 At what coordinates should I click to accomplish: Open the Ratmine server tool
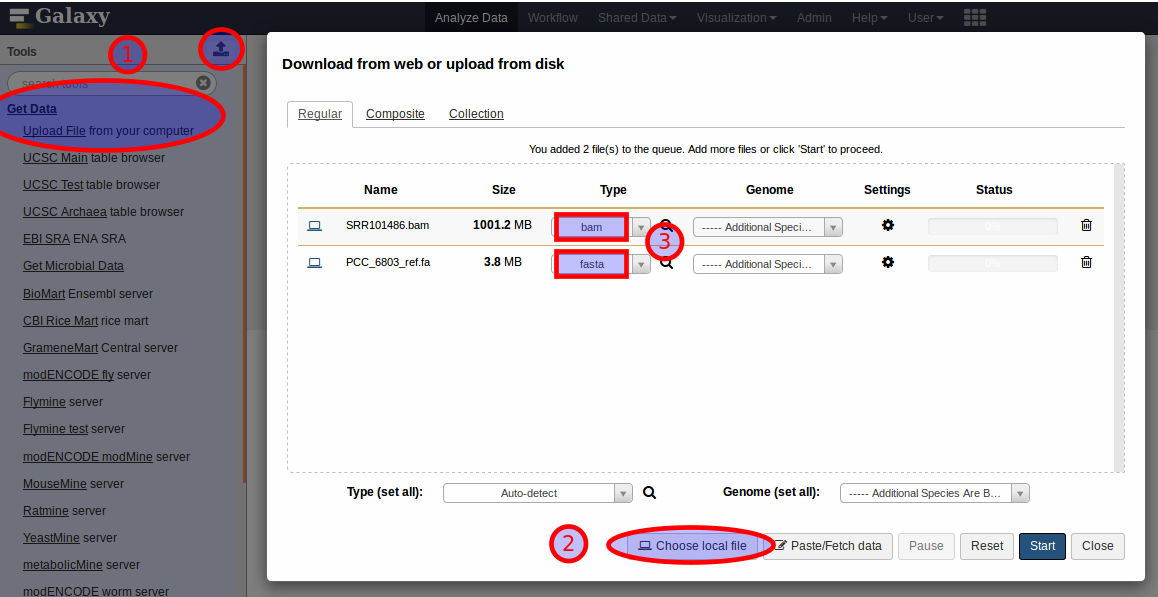point(64,511)
